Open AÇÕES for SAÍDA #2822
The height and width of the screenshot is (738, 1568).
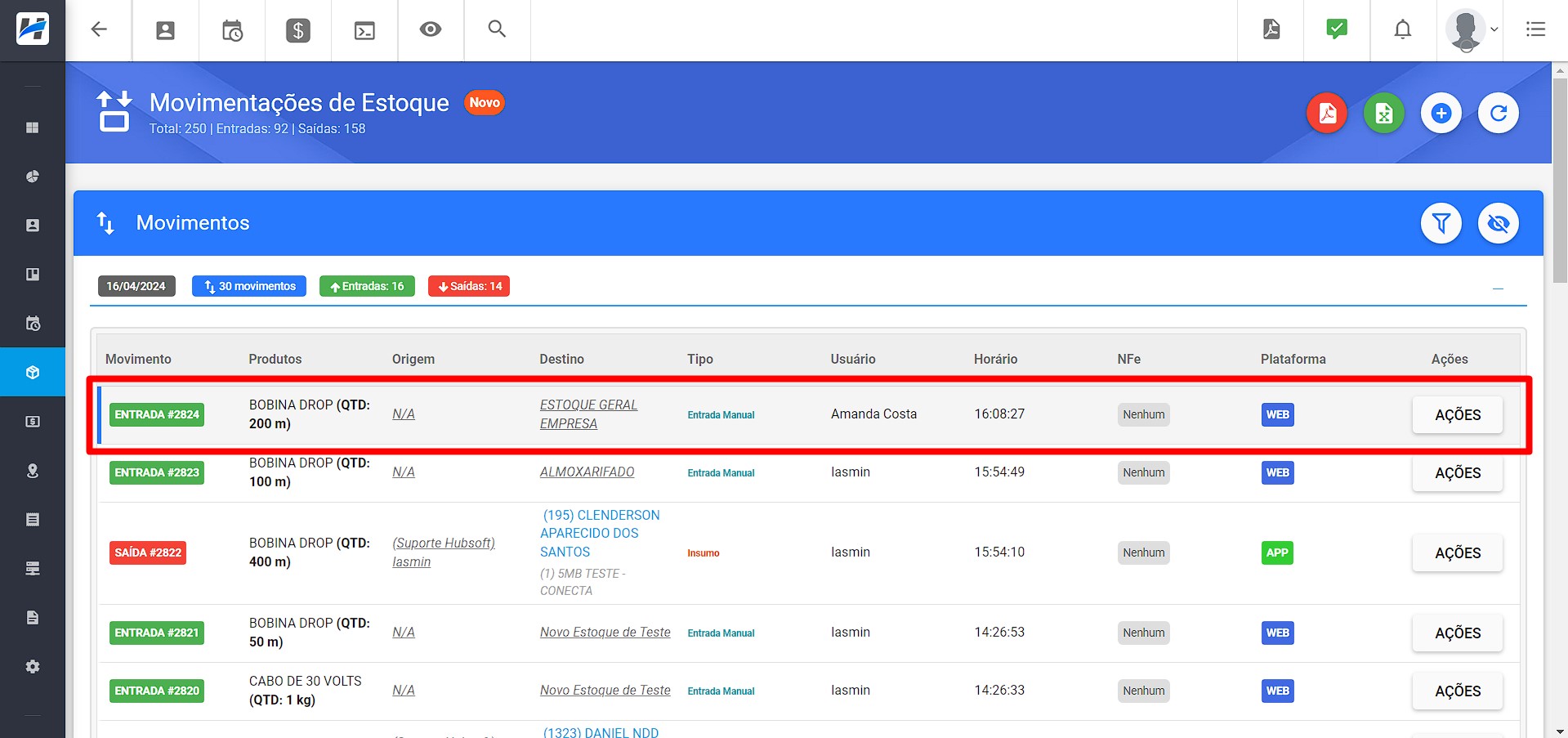click(1458, 553)
